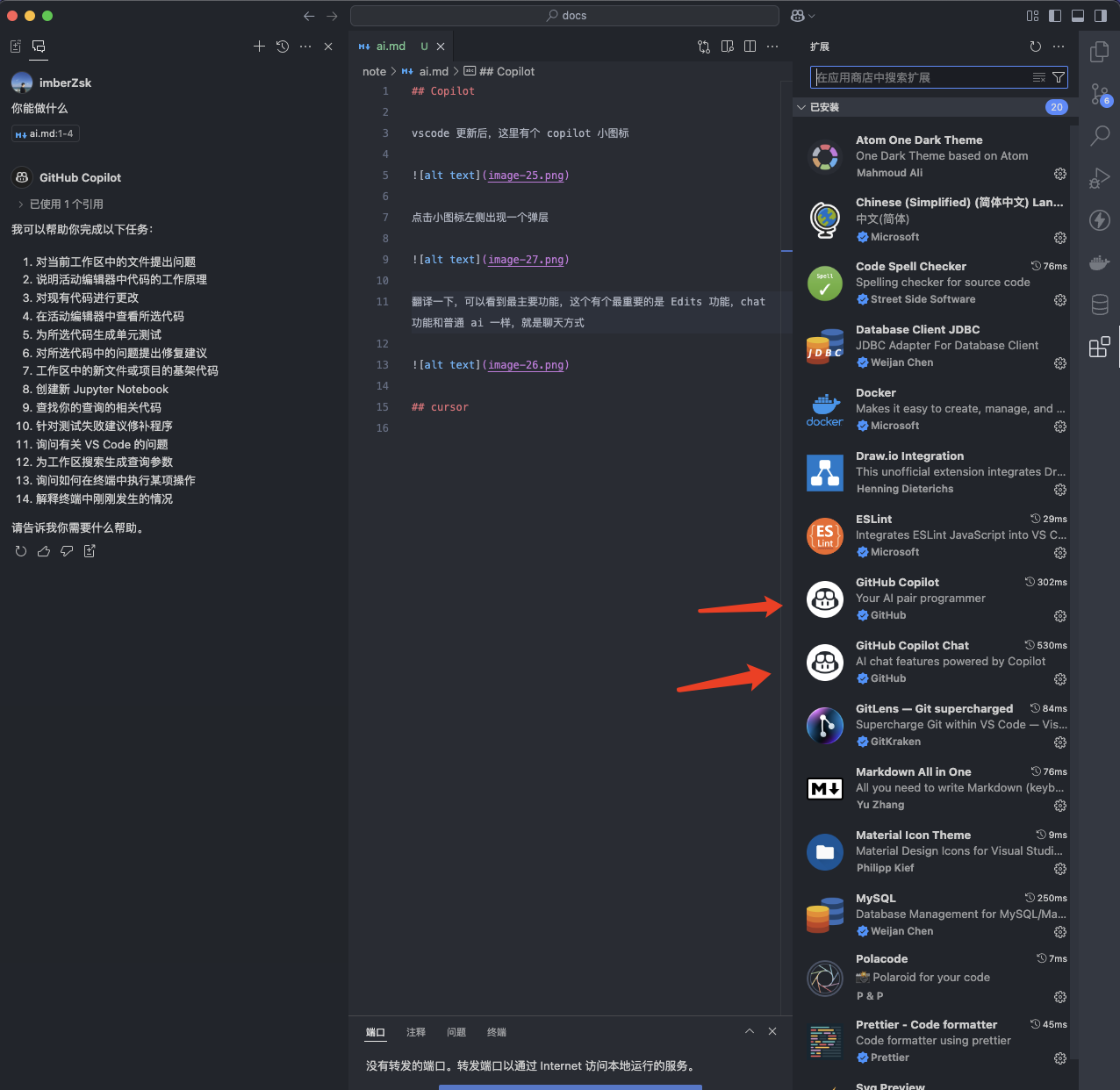Click the Copilot icon in the title bar
Image resolution: width=1120 pixels, height=1090 pixels.
pyautogui.click(x=797, y=16)
